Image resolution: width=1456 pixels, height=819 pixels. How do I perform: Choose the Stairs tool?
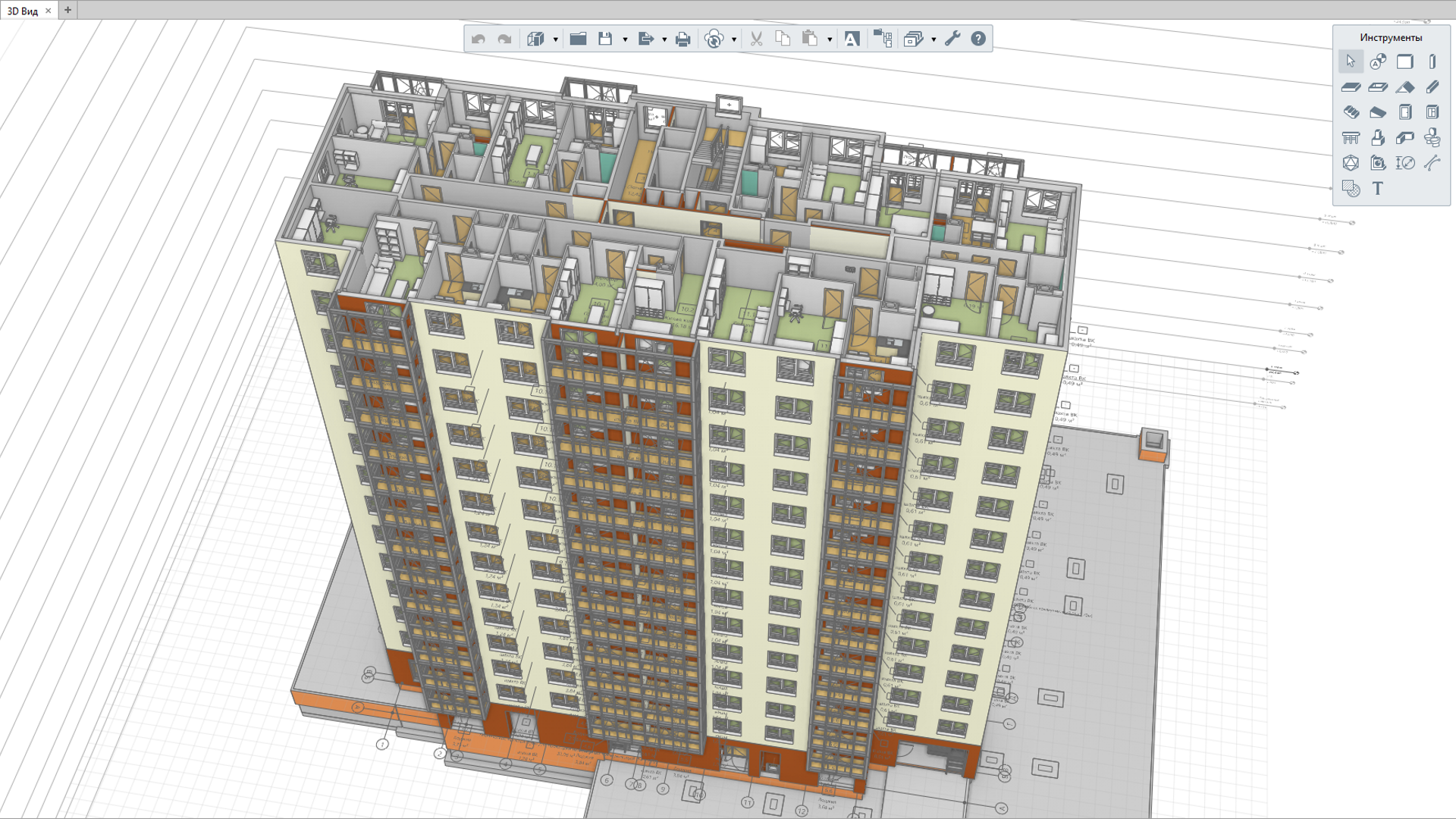[x=1351, y=112]
